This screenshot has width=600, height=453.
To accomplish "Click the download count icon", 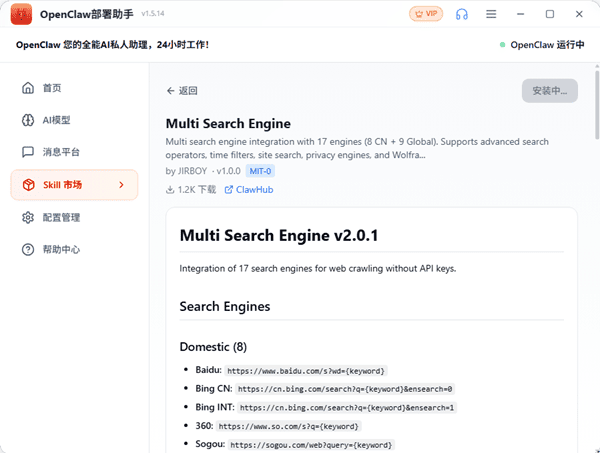I will pos(170,190).
